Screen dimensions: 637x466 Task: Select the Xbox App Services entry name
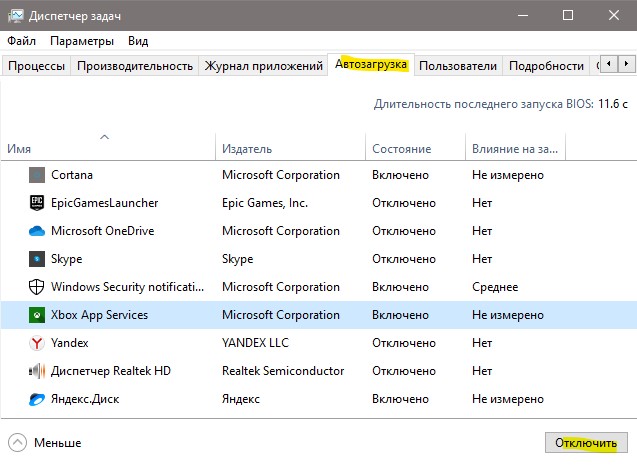99,315
